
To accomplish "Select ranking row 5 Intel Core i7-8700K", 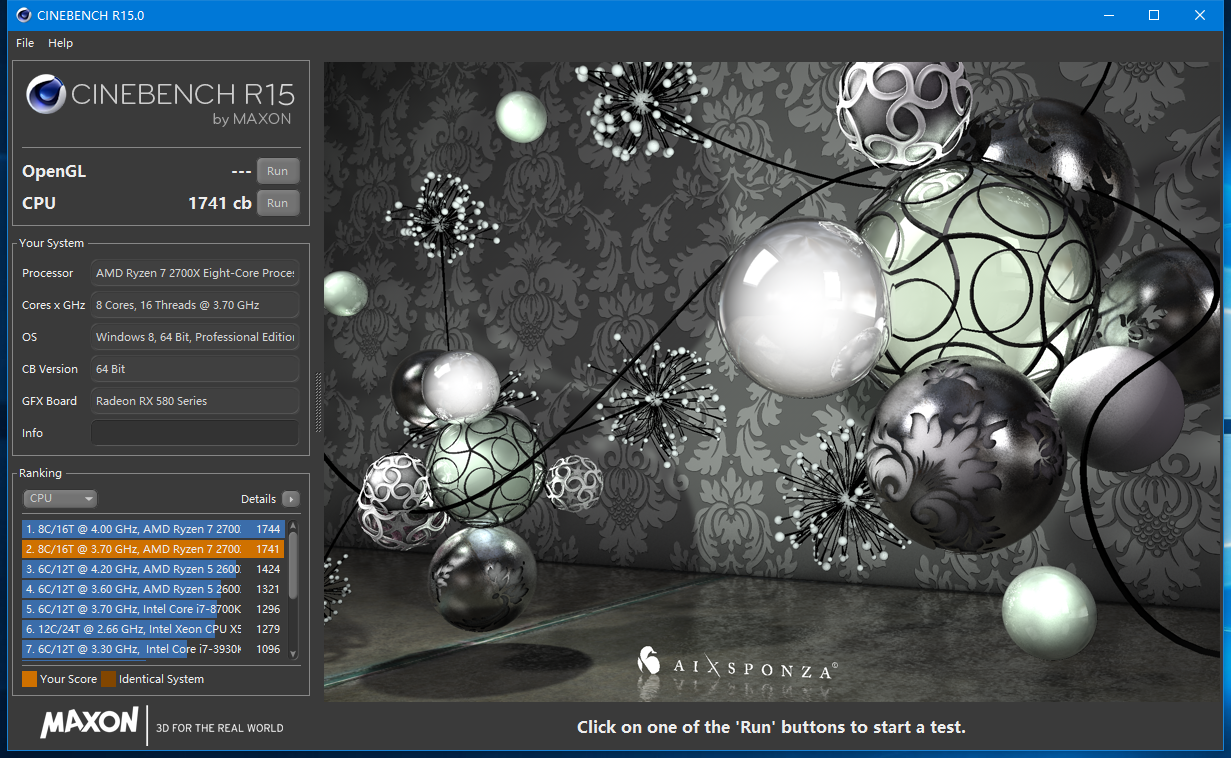I will point(153,609).
